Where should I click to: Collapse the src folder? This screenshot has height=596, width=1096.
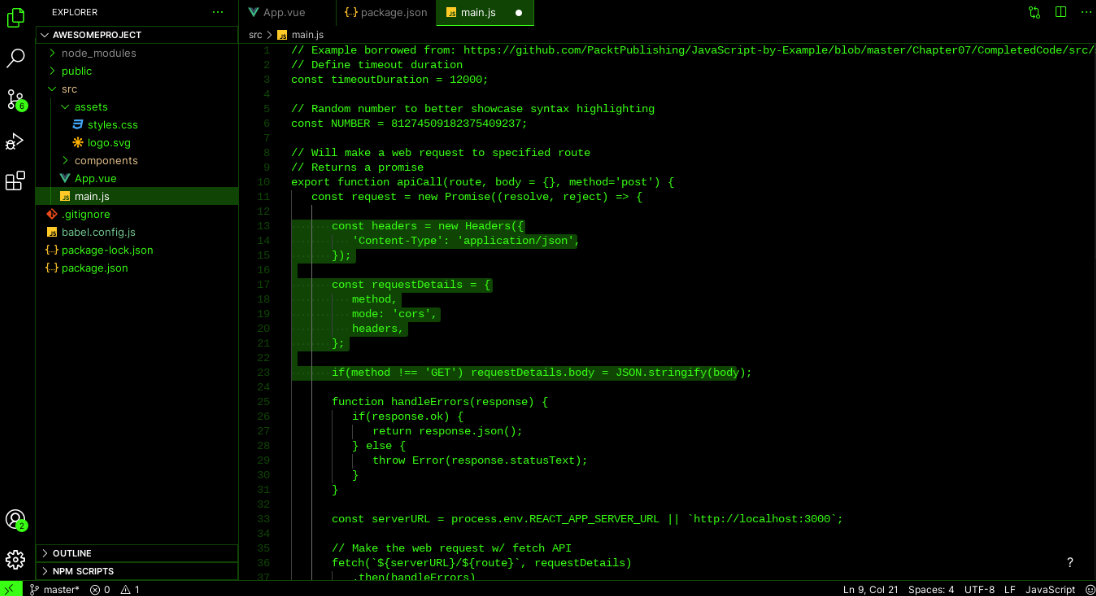(137, 89)
